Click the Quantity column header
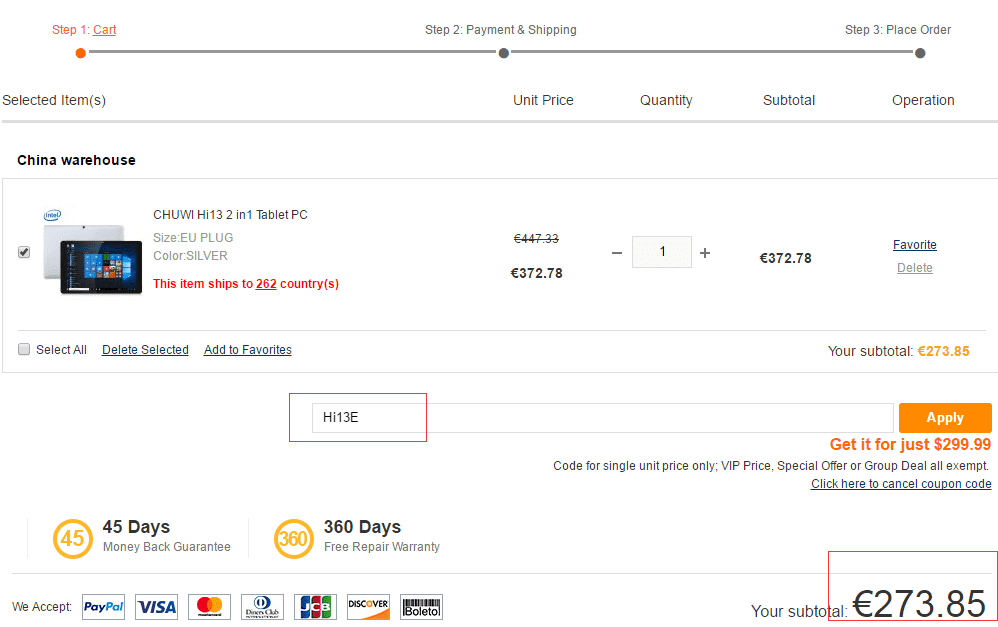Image resolution: width=998 pixels, height=627 pixels. [666, 100]
